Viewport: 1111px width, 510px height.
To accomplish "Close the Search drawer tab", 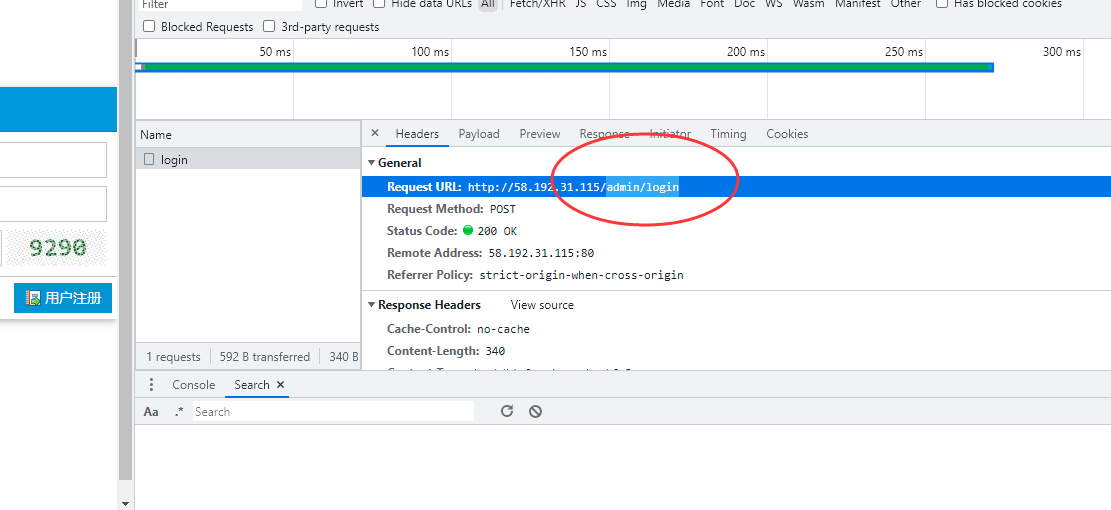I will tap(281, 385).
